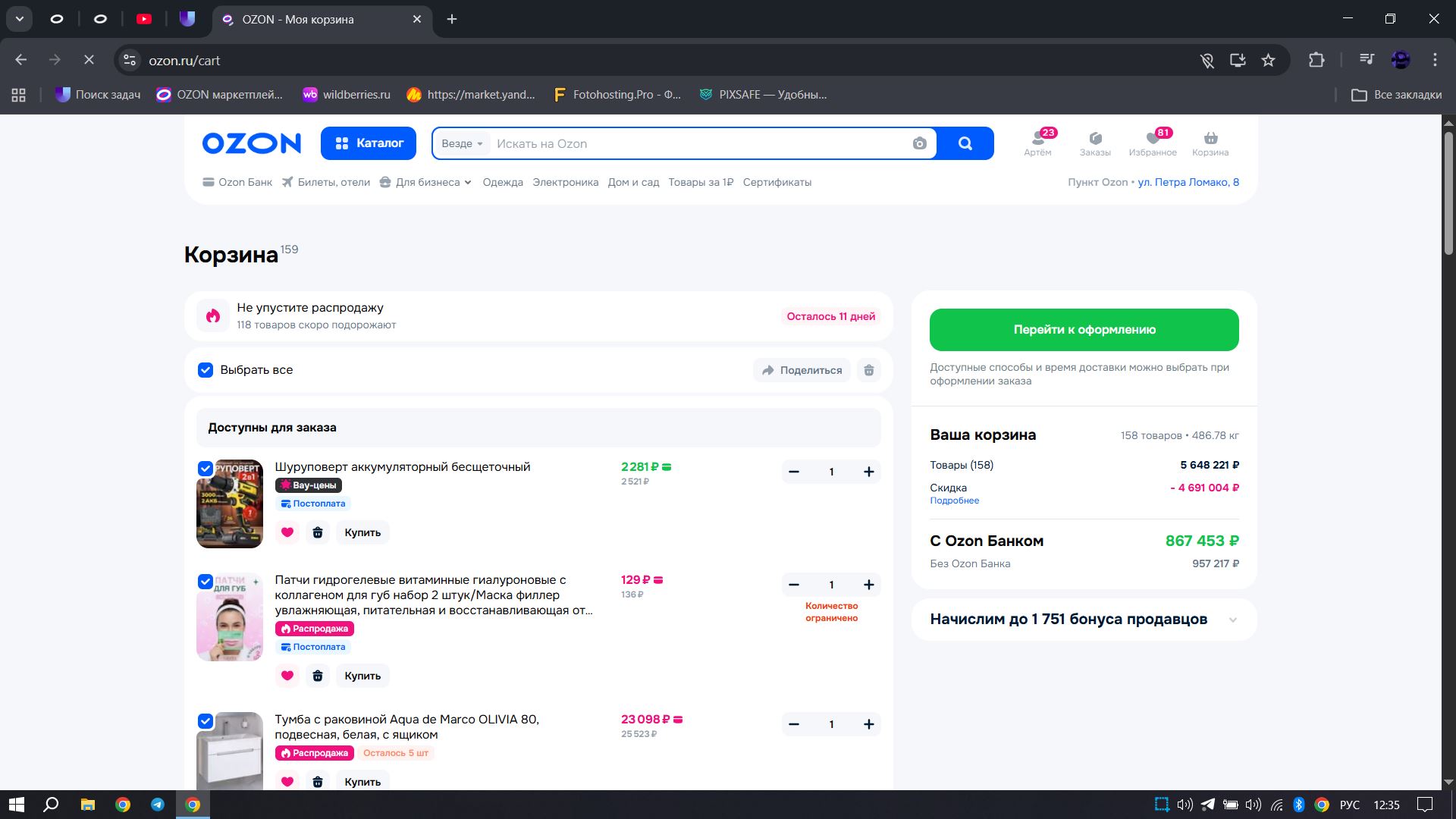Open the Везде search scope dropdown
1456x819 pixels.
462,143
